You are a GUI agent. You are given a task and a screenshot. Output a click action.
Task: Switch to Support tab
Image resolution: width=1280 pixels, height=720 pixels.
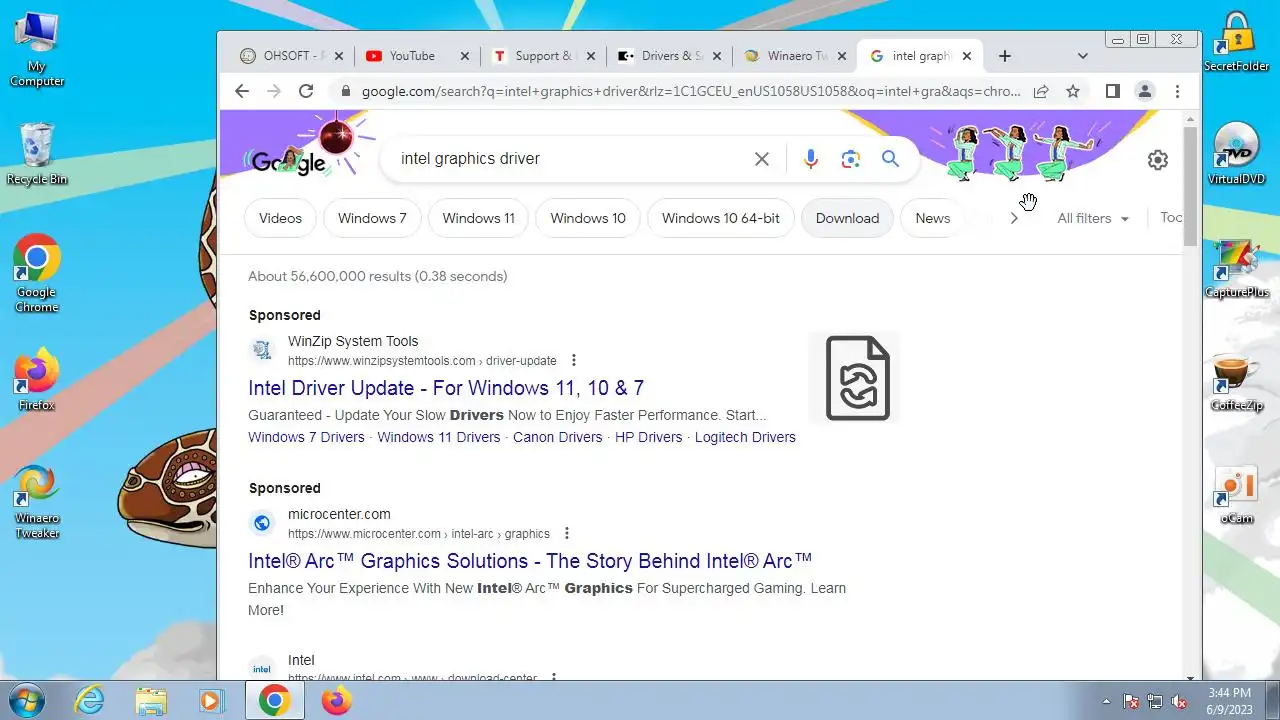tap(544, 56)
